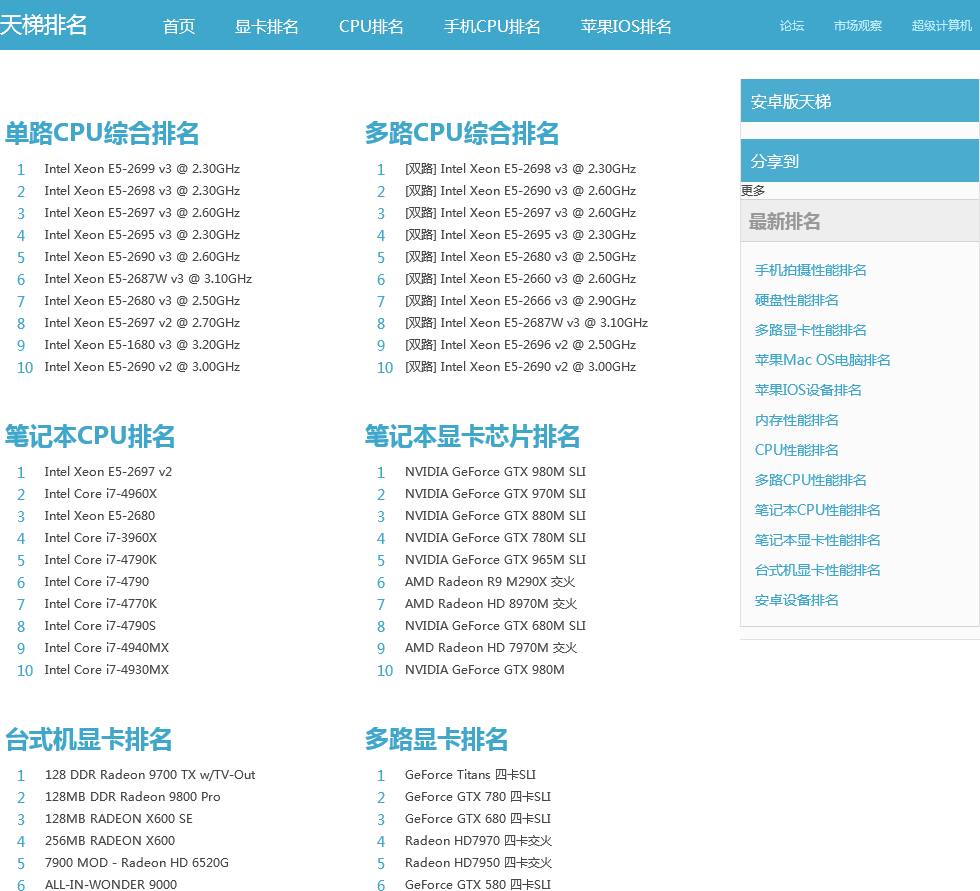Click the 多路CPU综合排名 heading
The height and width of the screenshot is (891, 980).
[x=462, y=133]
